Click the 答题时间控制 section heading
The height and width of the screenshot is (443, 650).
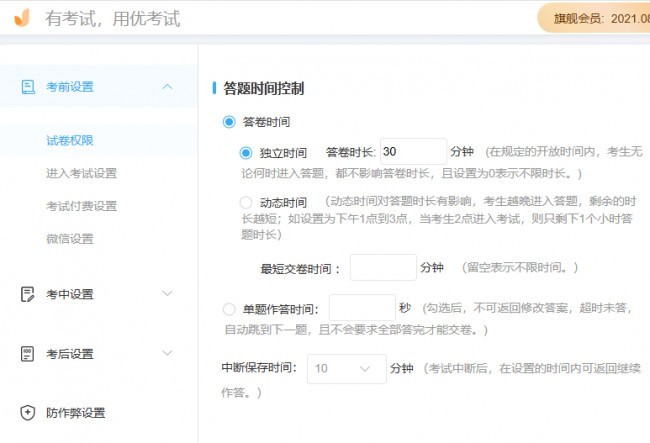[x=264, y=88]
